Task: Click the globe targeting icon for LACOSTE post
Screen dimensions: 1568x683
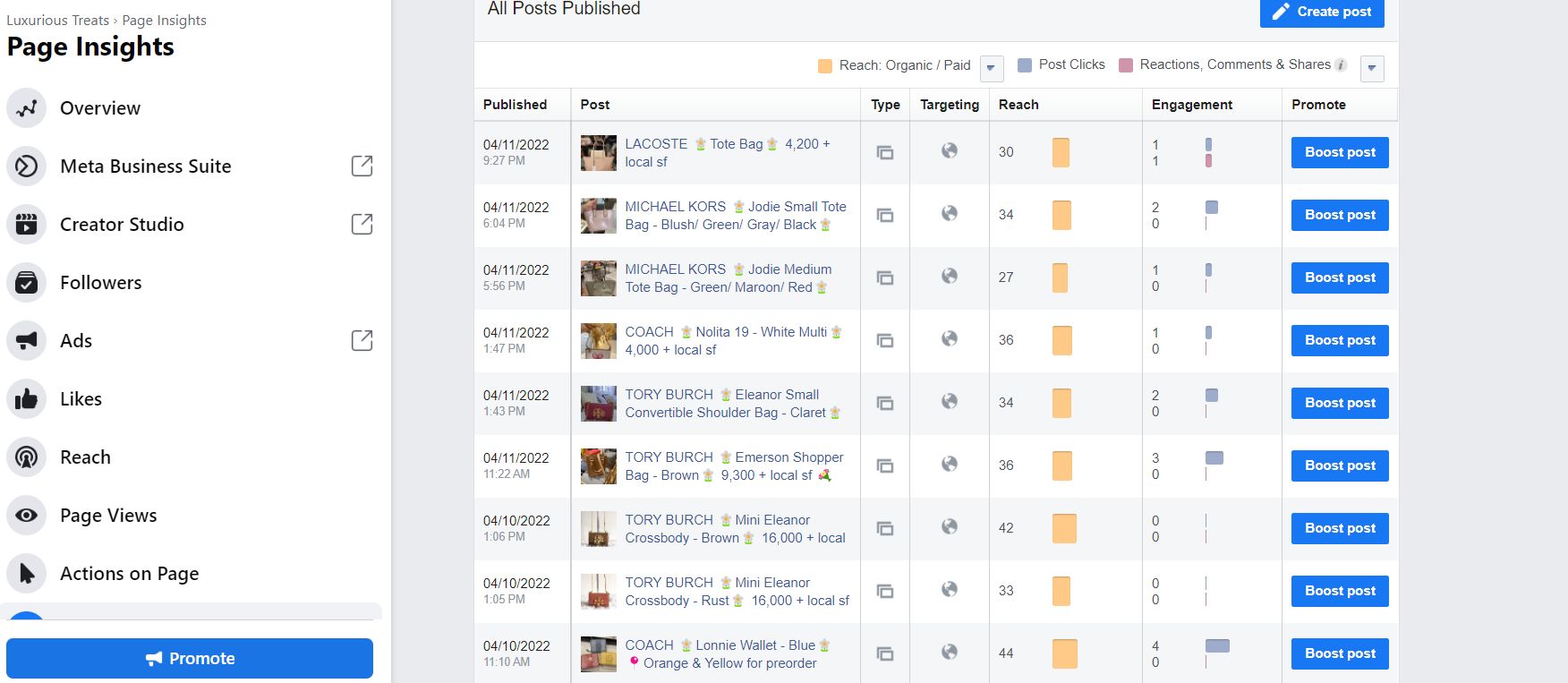Action: click(950, 150)
